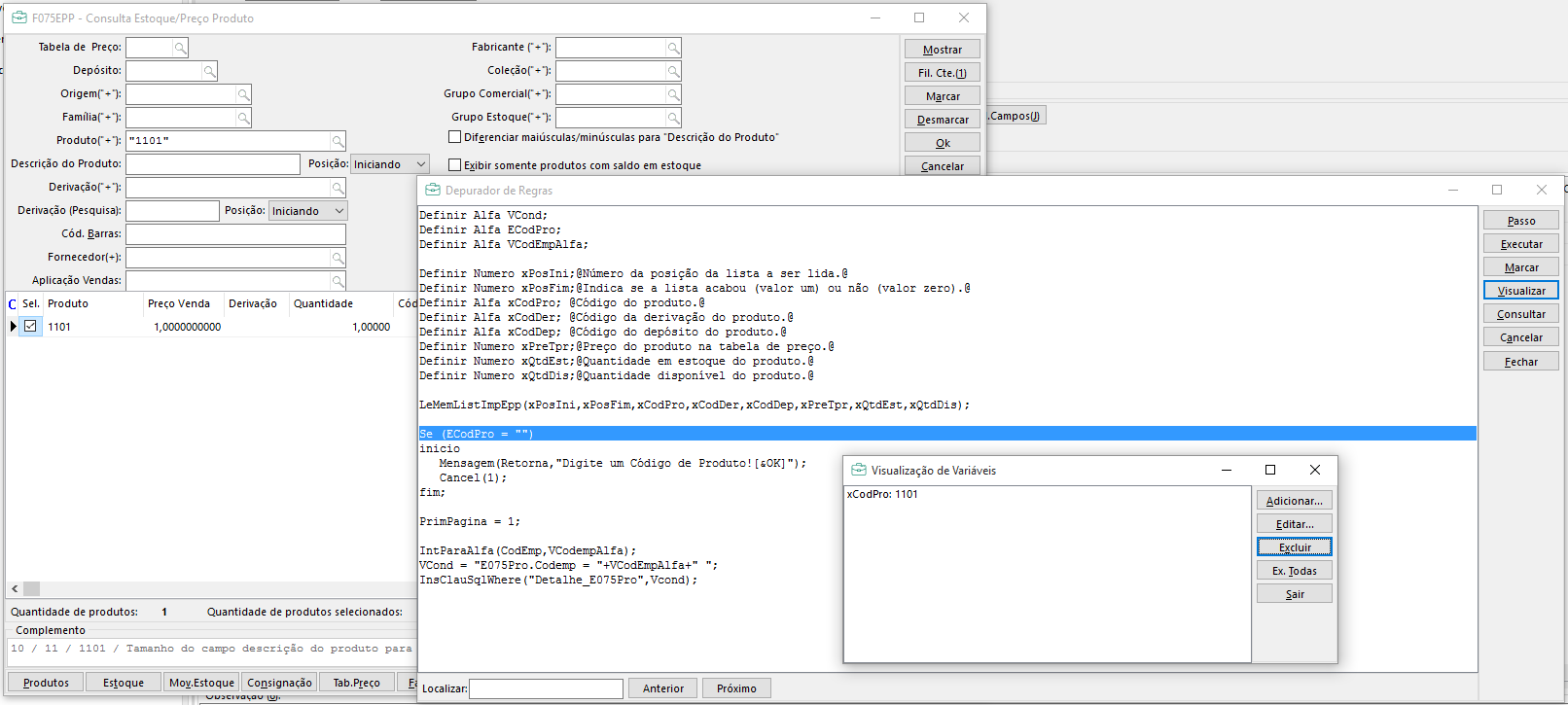
Task: Click Marcar button in Depurador de Regras
Action: 1521,267
